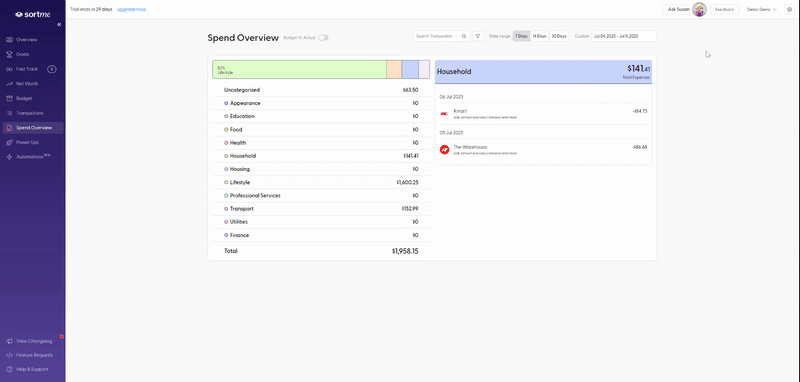The width and height of the screenshot is (800, 382).
Task: Click the Trial ends in 29 days text
Action: click(91, 9)
